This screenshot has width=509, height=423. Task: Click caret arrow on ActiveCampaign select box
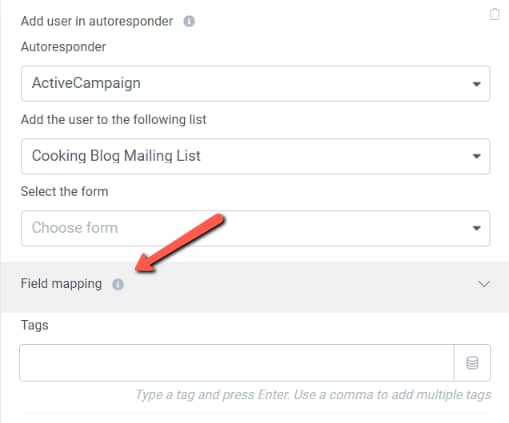pos(477,84)
